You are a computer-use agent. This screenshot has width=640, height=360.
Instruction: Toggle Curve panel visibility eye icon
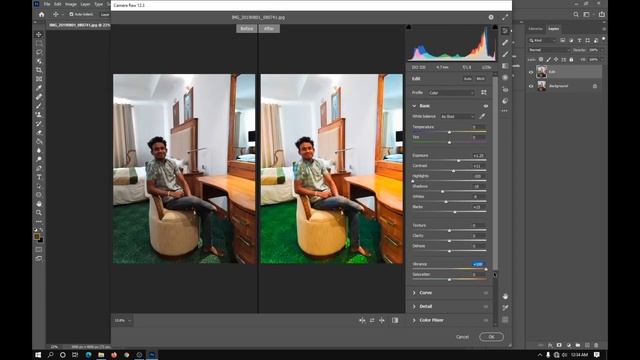click(x=486, y=293)
